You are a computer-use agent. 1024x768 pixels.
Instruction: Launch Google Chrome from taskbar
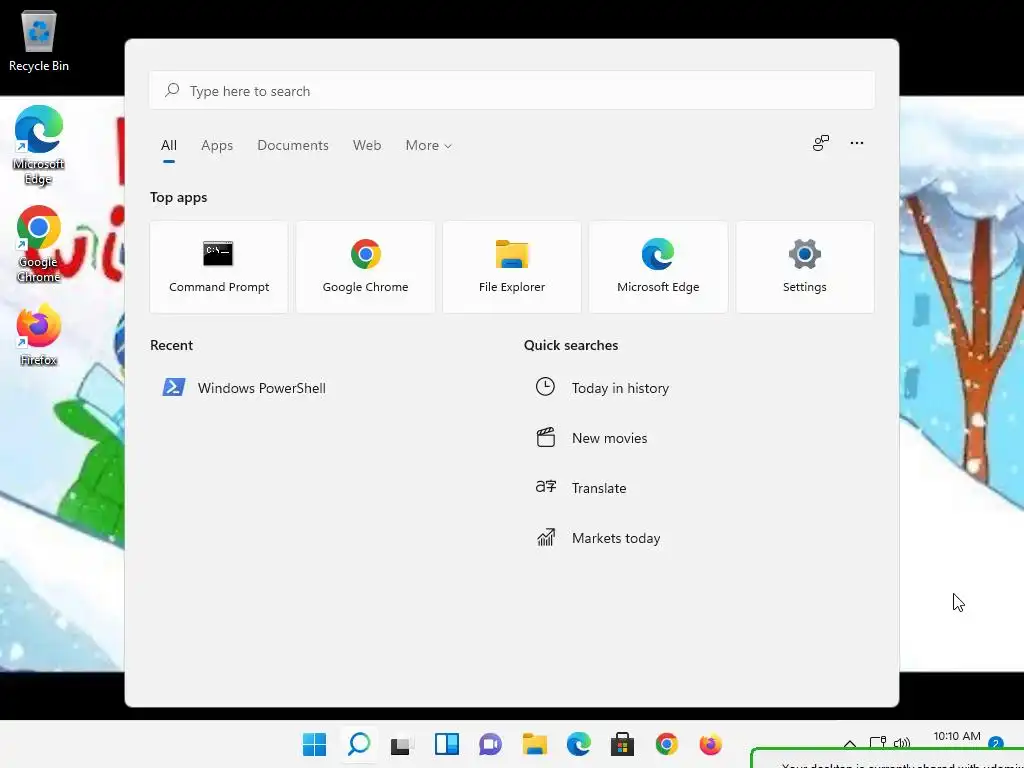point(667,744)
